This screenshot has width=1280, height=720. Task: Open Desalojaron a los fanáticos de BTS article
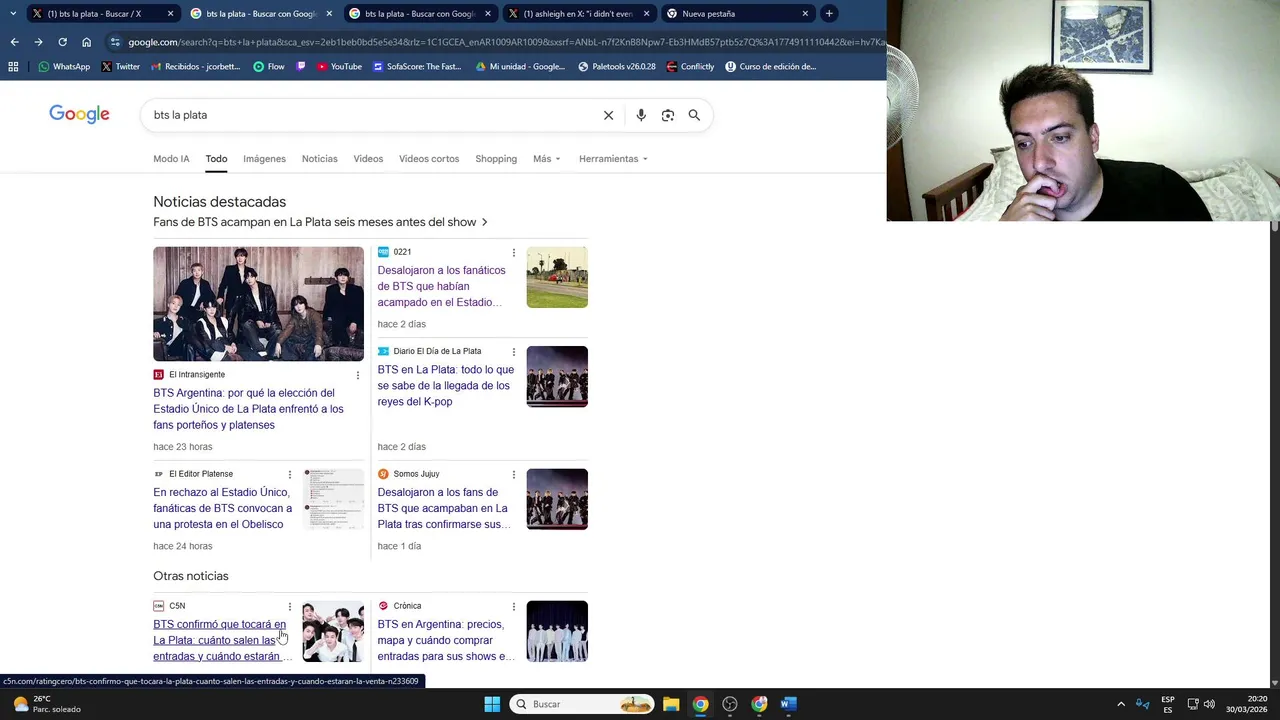(442, 286)
